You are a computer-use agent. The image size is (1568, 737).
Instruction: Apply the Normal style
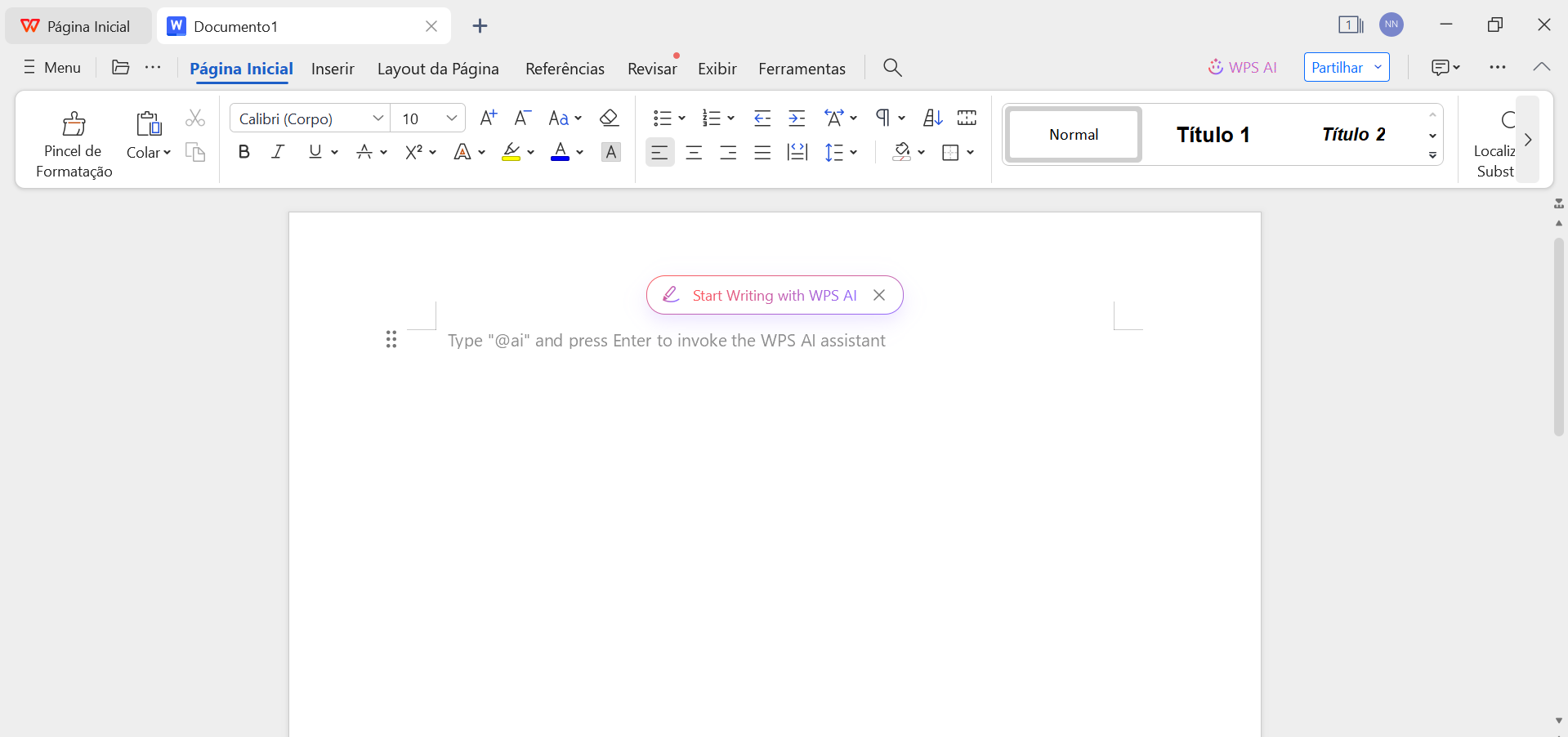point(1074,134)
